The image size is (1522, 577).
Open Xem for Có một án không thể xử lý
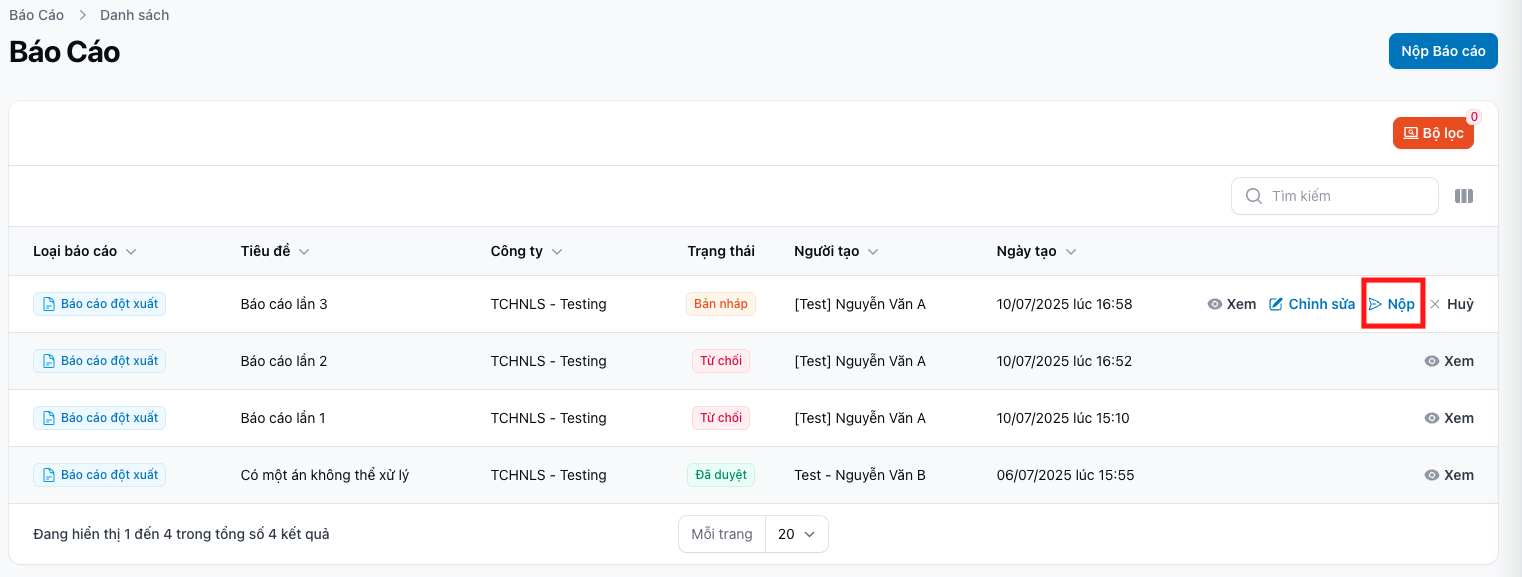1449,475
